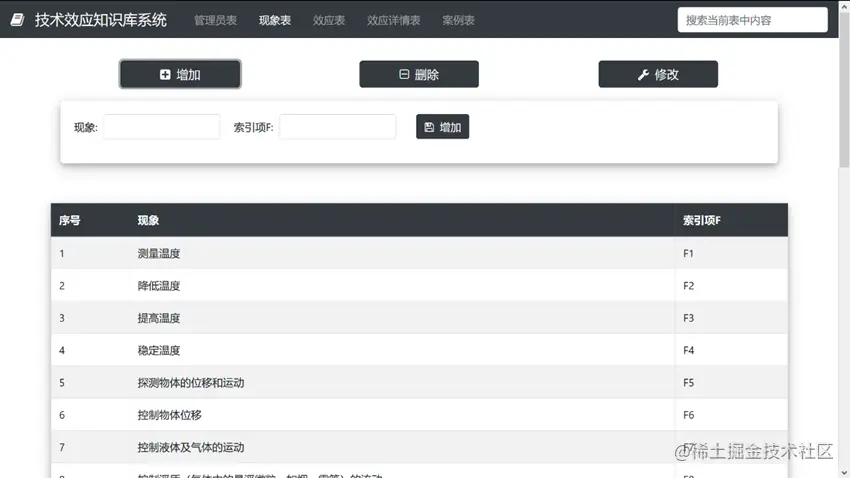The image size is (850, 478).
Task: Open the 效应详情表 tab
Action: click(394, 20)
